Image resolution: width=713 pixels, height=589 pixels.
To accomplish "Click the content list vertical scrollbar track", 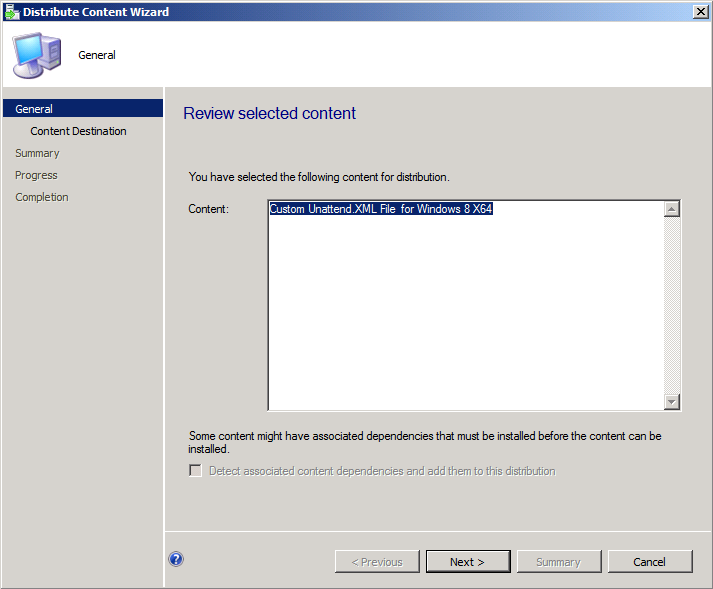I will pos(672,305).
